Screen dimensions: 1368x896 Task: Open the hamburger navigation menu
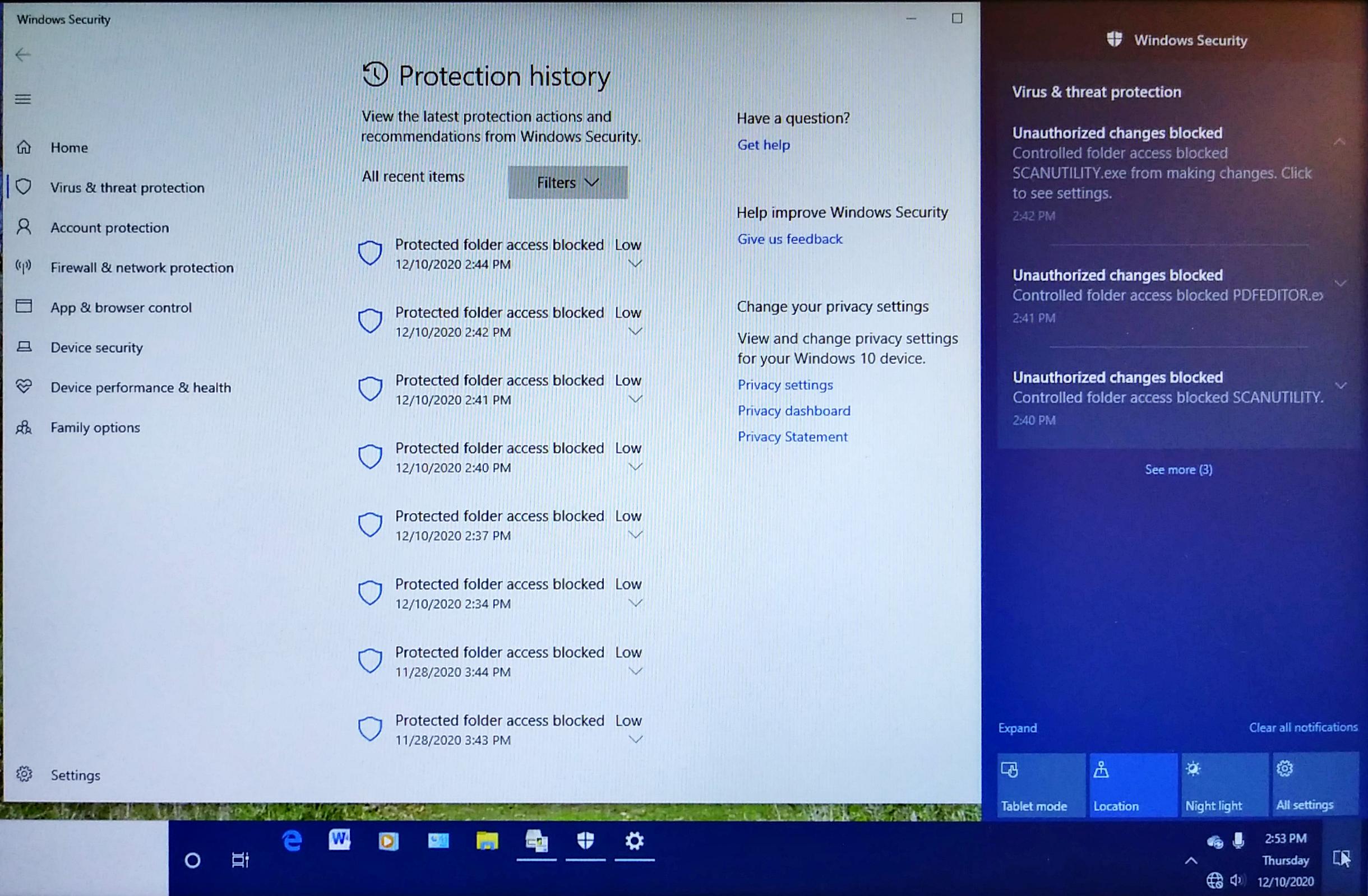click(23, 99)
